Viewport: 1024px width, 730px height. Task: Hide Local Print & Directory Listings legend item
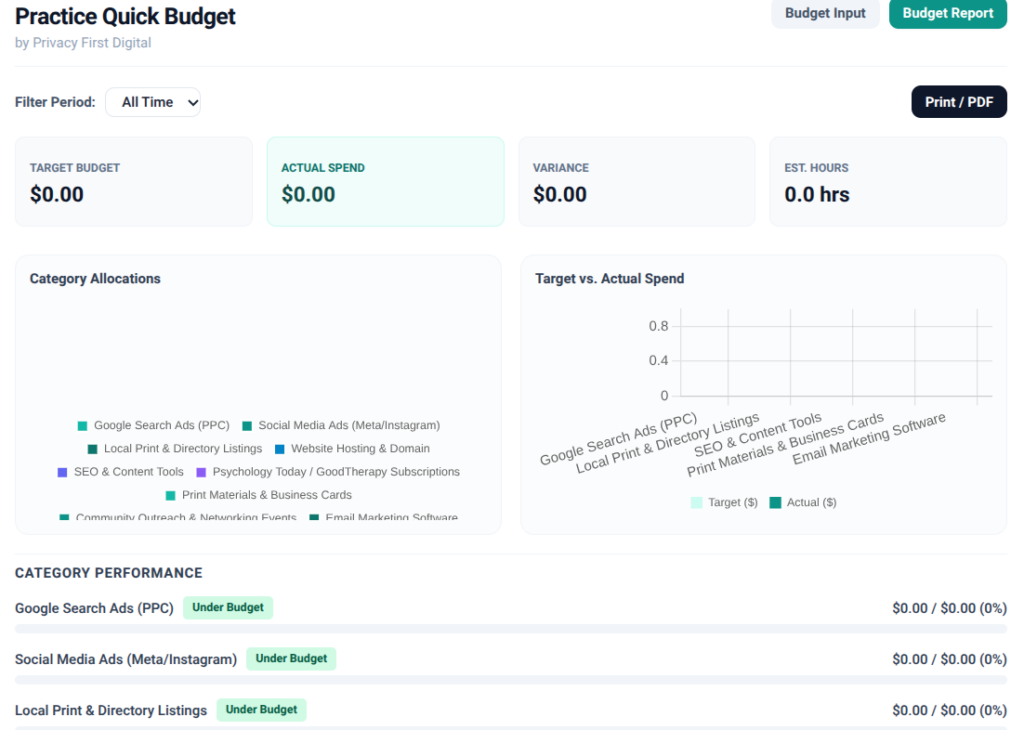(x=175, y=449)
